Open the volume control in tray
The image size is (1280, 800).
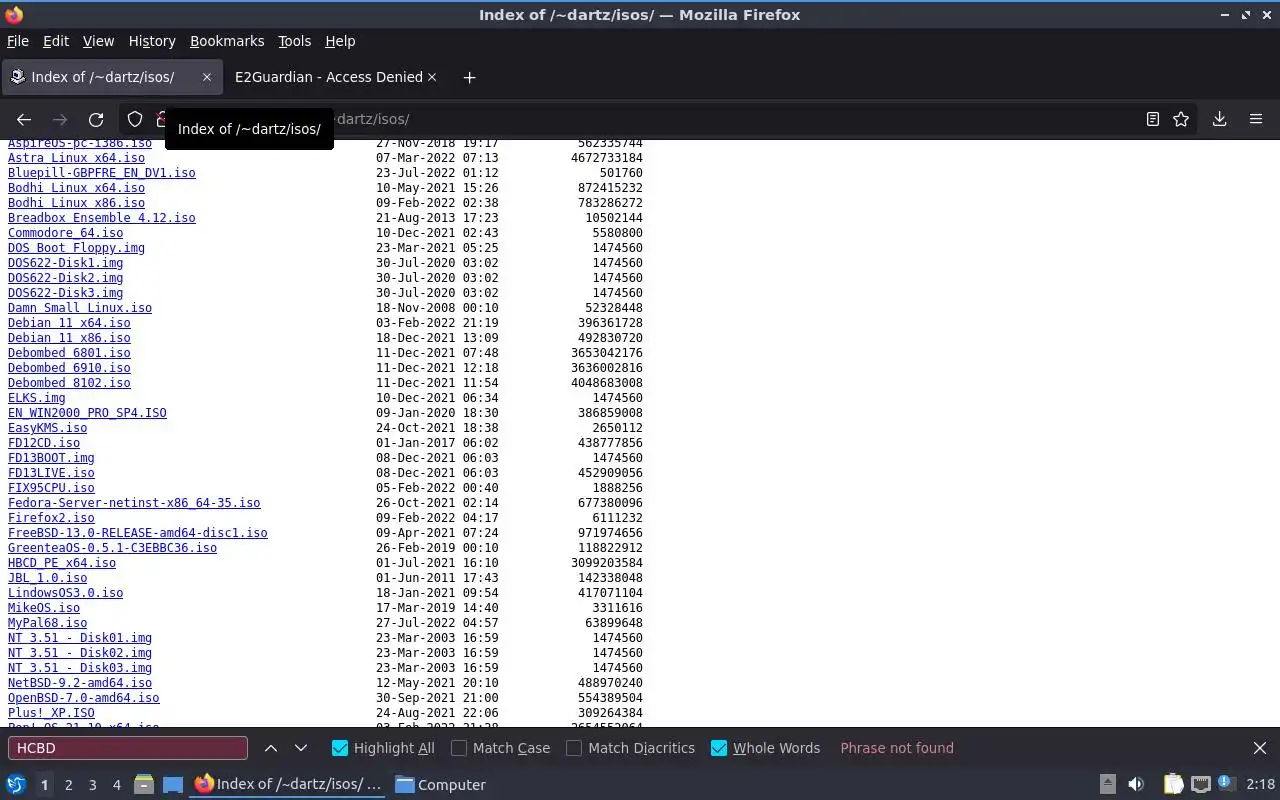[1136, 785]
